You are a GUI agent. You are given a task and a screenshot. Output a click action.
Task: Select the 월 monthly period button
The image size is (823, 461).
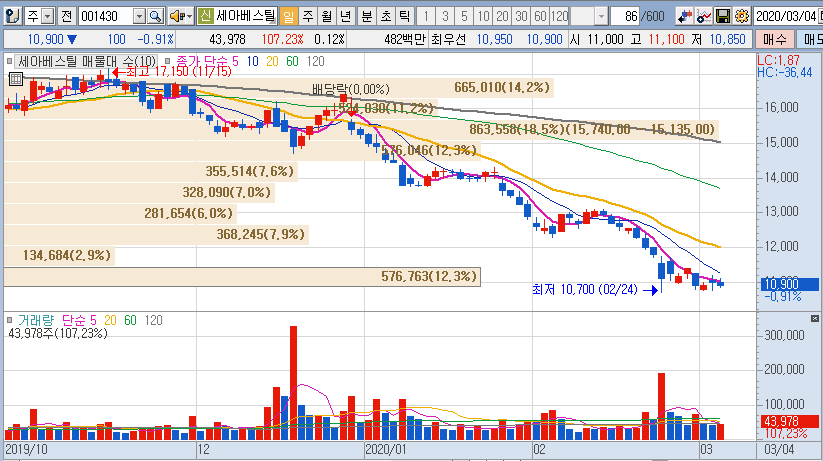326,16
